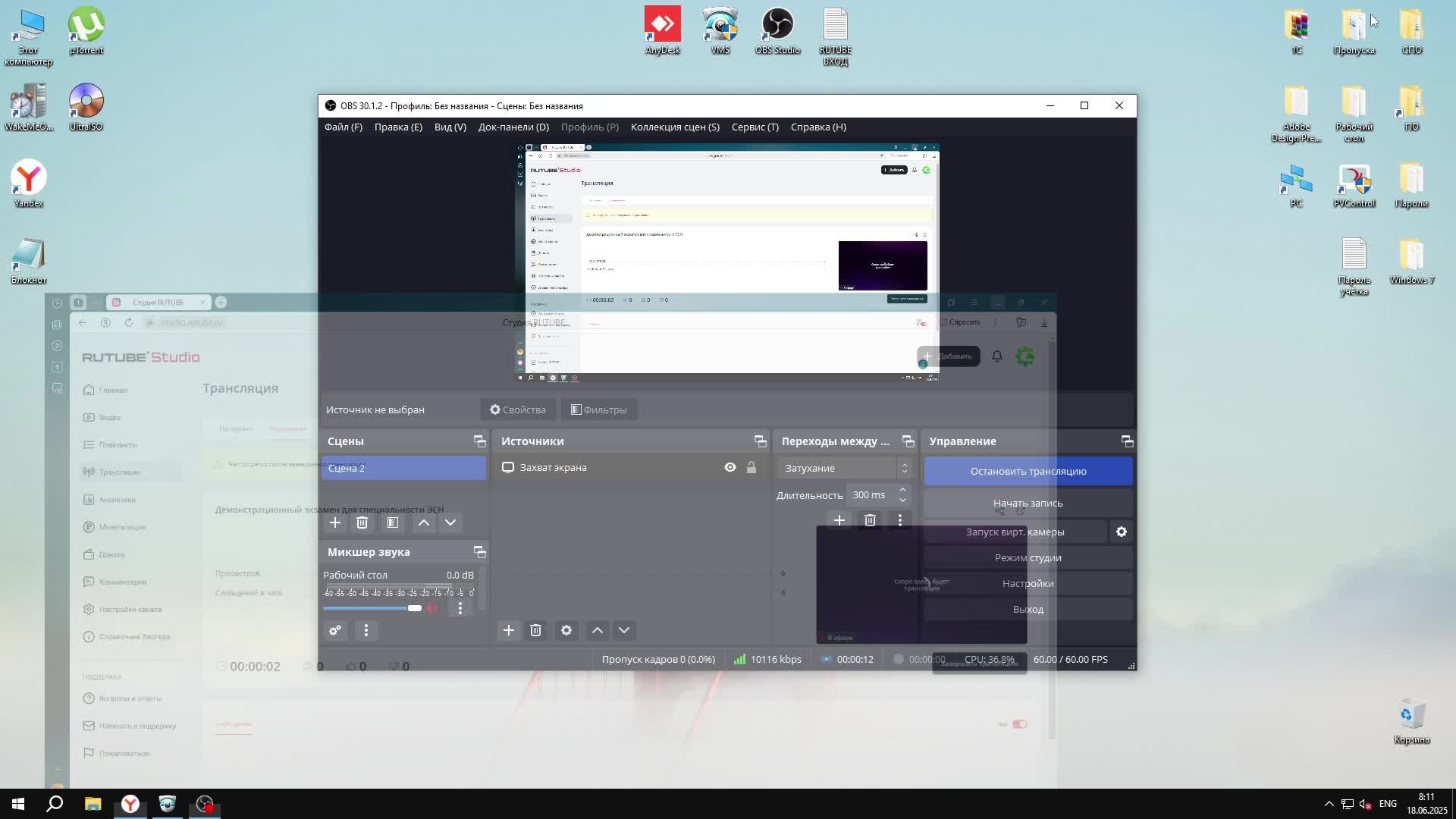Open Фильтры source filters button
The height and width of the screenshot is (819, 1456).
(599, 409)
